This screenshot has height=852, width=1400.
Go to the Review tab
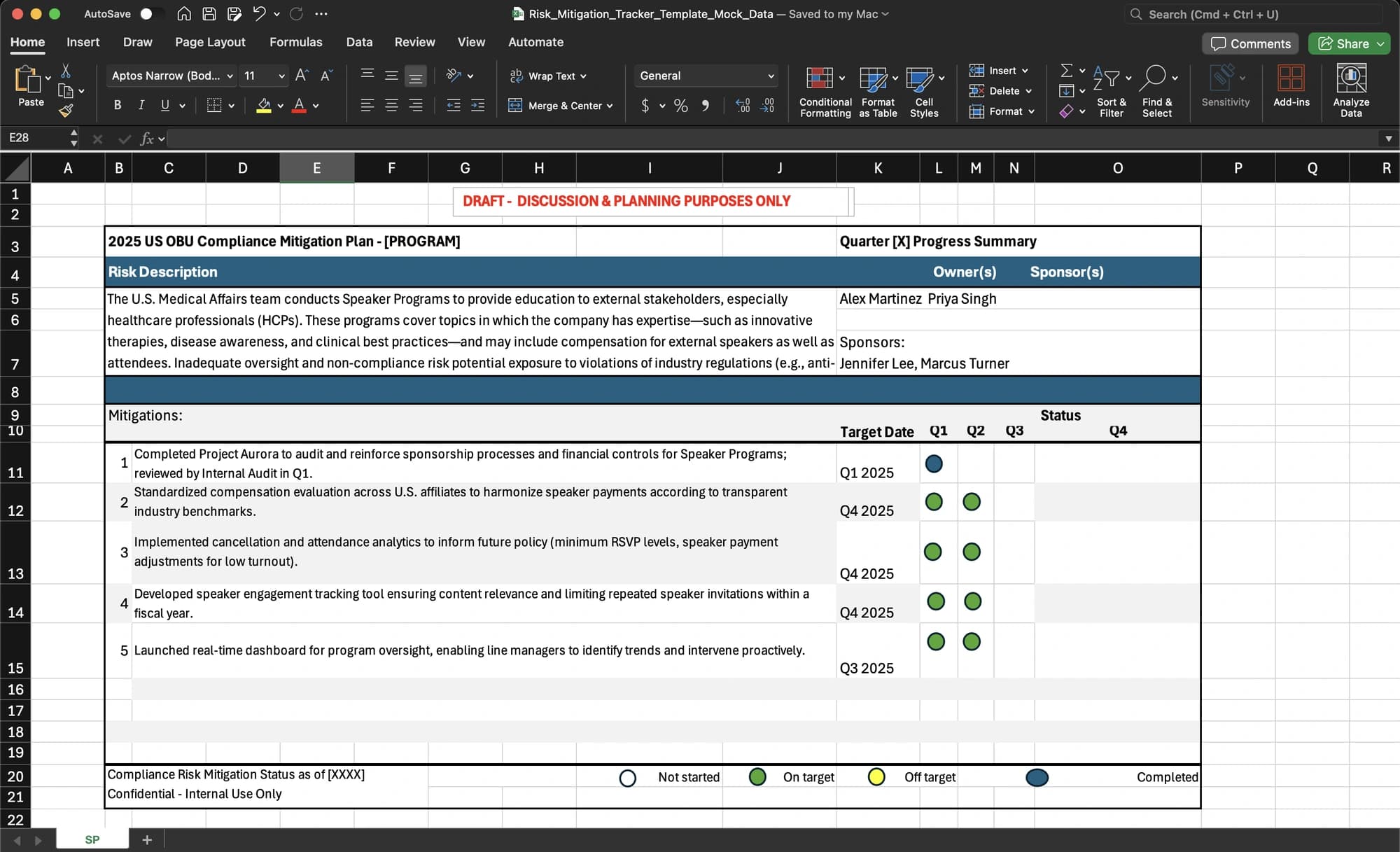click(414, 42)
